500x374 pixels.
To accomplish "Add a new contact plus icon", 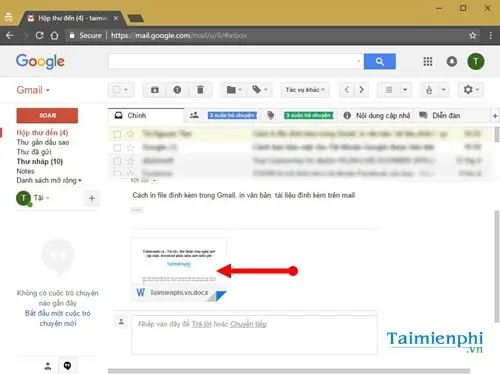I will (x=92, y=198).
